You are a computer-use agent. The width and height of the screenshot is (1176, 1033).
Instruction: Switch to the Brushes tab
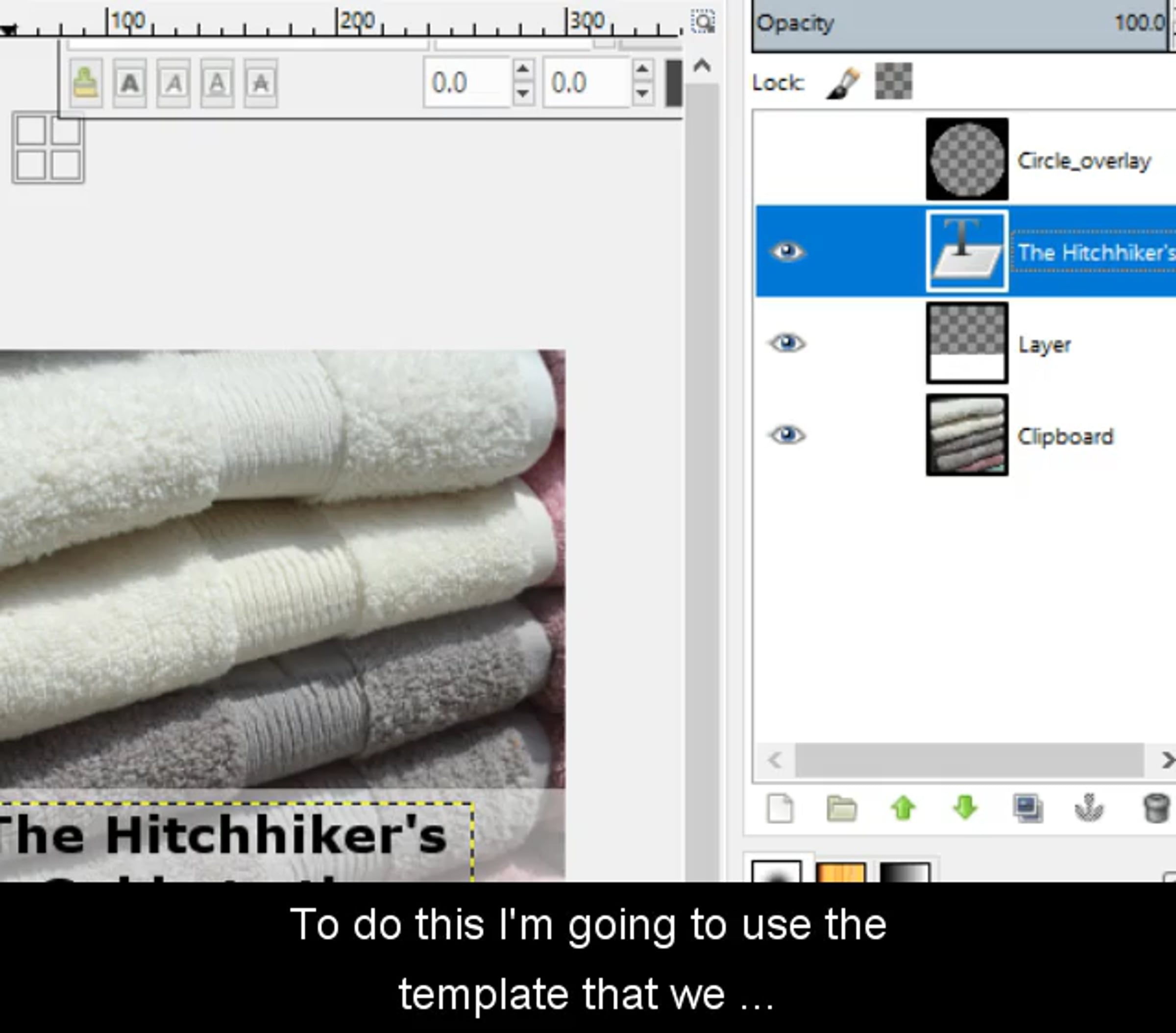coord(777,871)
